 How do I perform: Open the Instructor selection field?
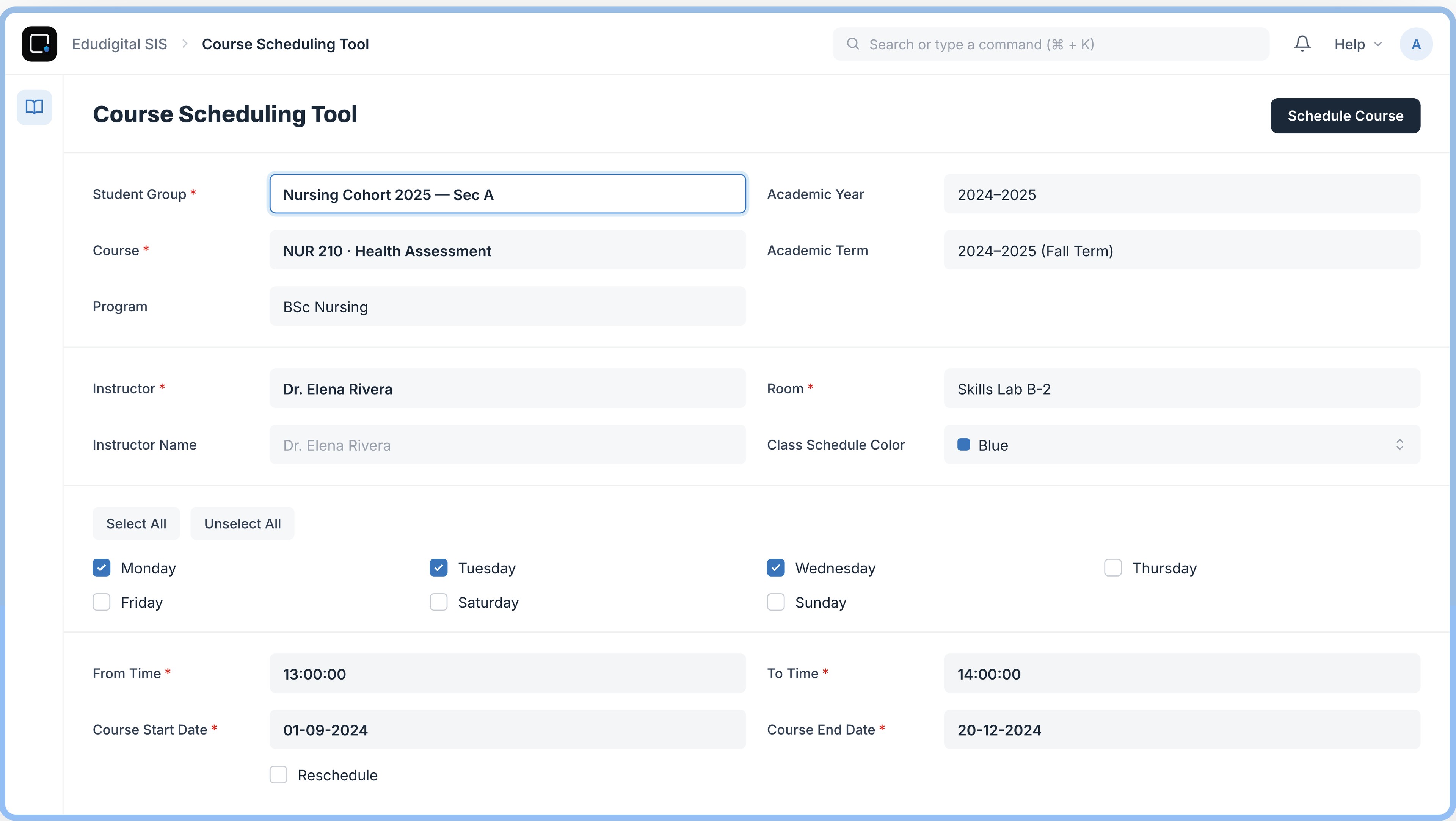click(508, 389)
